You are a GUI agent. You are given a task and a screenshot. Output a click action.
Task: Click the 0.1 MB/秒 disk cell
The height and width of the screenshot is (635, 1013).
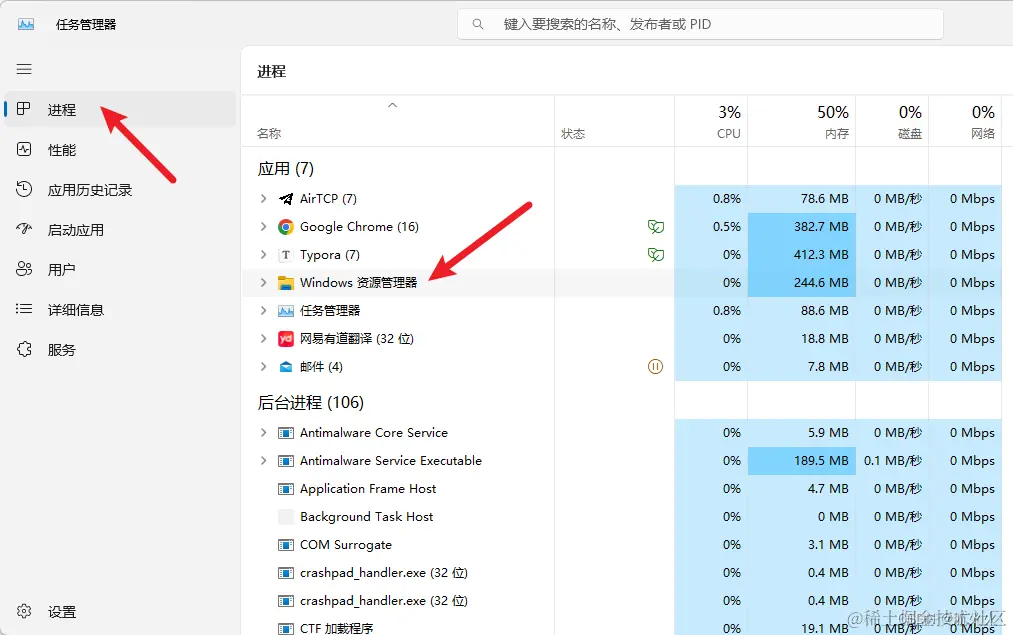click(892, 461)
